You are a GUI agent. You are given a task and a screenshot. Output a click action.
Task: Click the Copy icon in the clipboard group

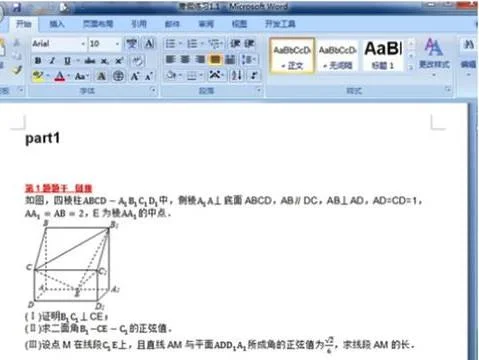coord(16,56)
